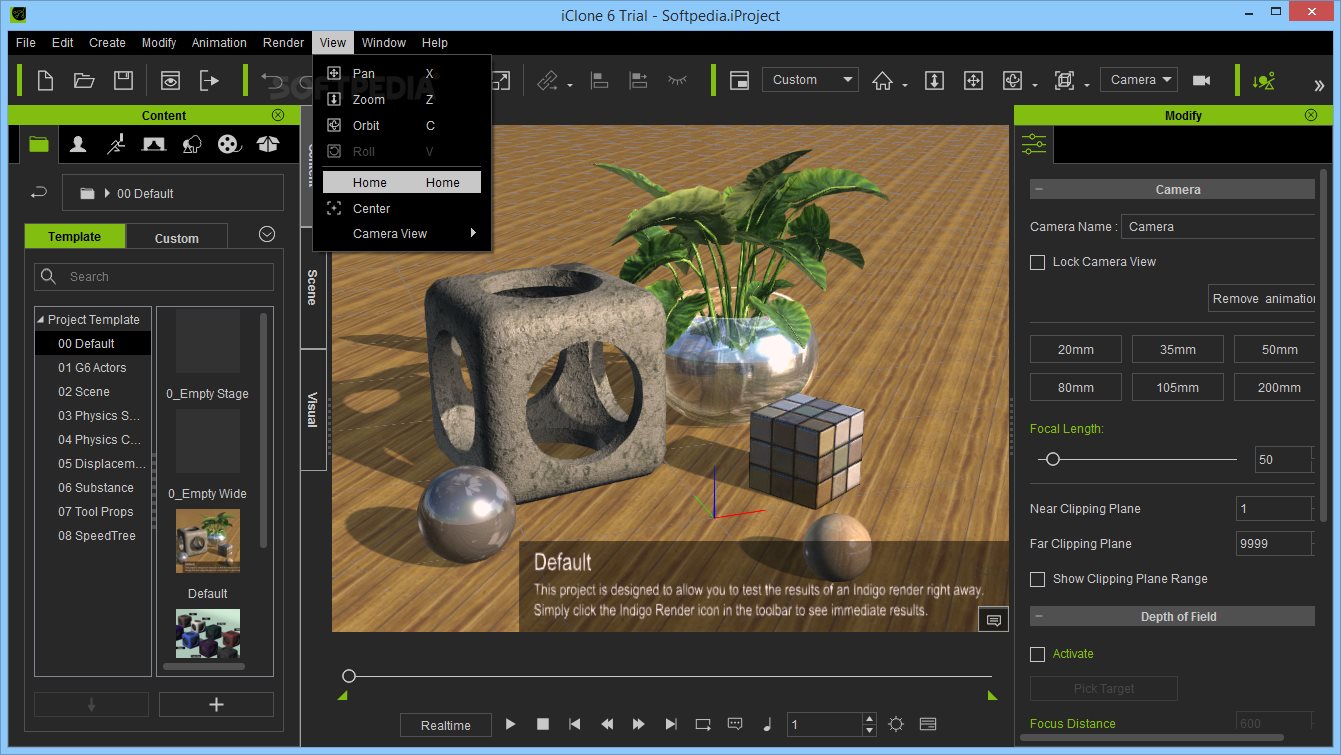Choose Home in the View menu
The image size is (1341, 755).
pos(402,182)
